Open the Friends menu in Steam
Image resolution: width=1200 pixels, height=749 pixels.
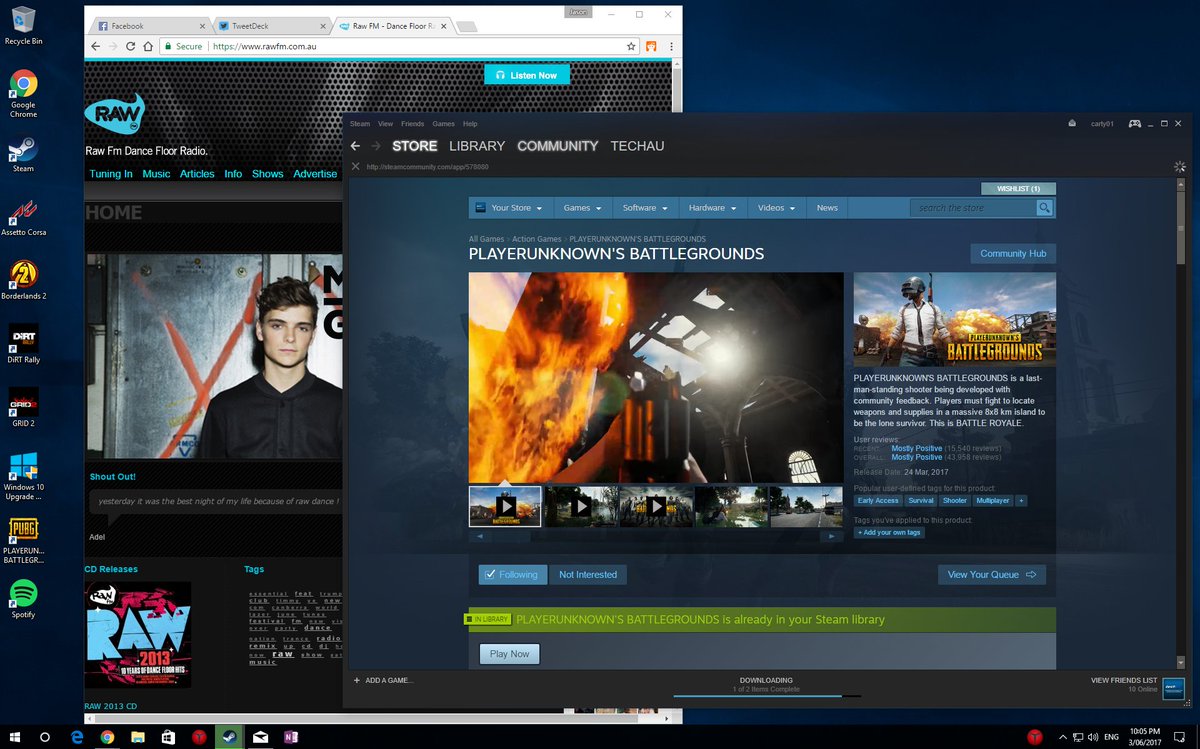pyautogui.click(x=412, y=124)
